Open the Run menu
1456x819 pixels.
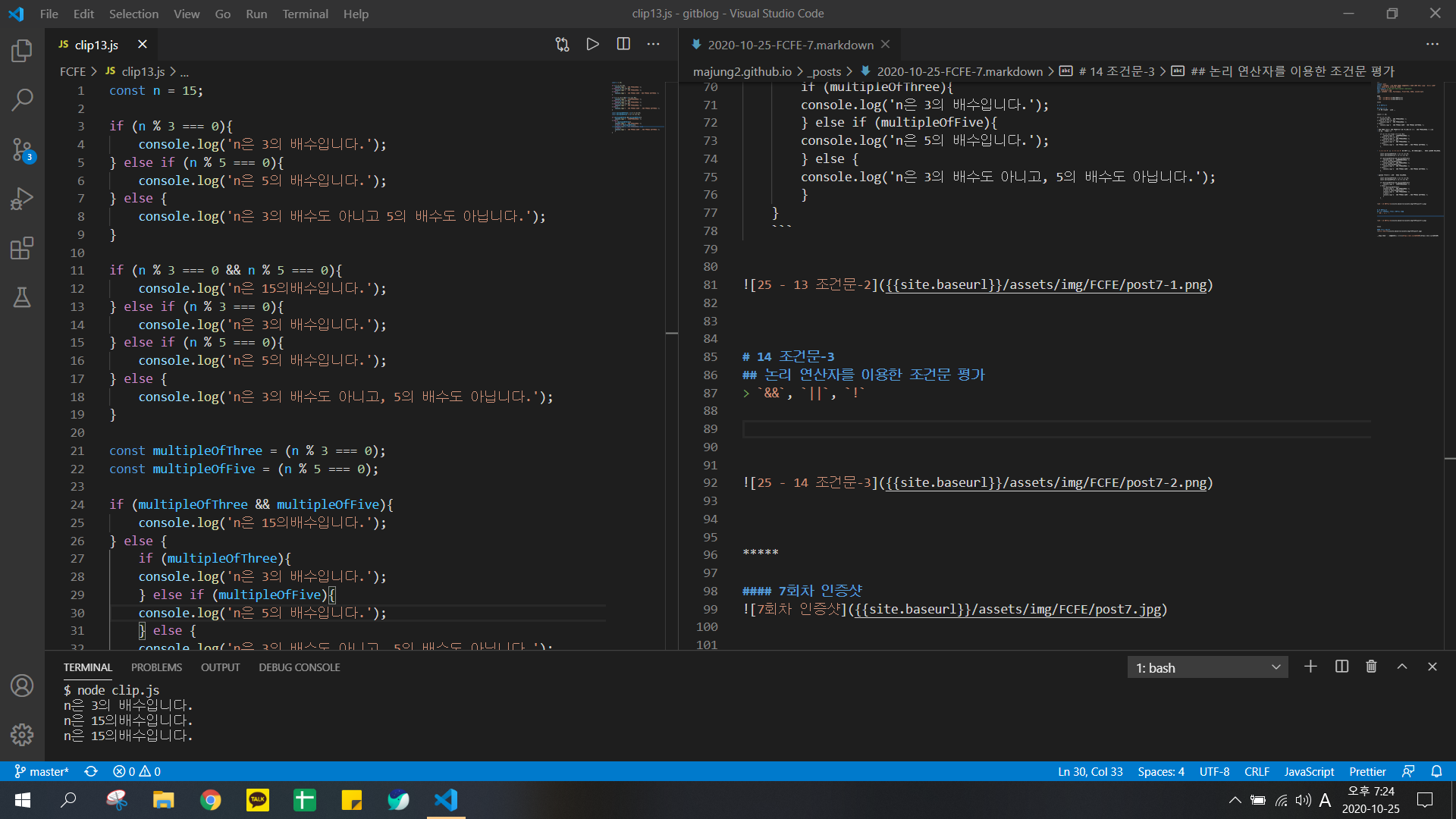256,14
